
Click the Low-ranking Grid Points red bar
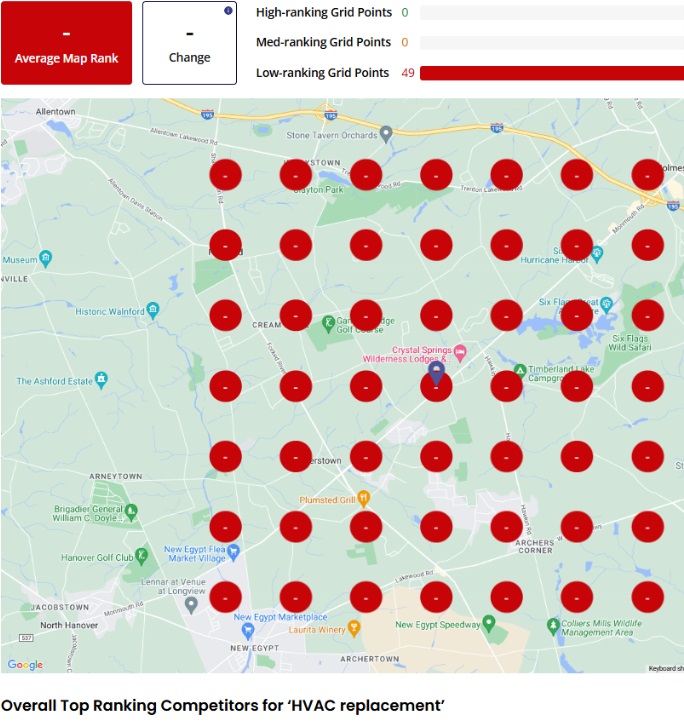pos(552,73)
